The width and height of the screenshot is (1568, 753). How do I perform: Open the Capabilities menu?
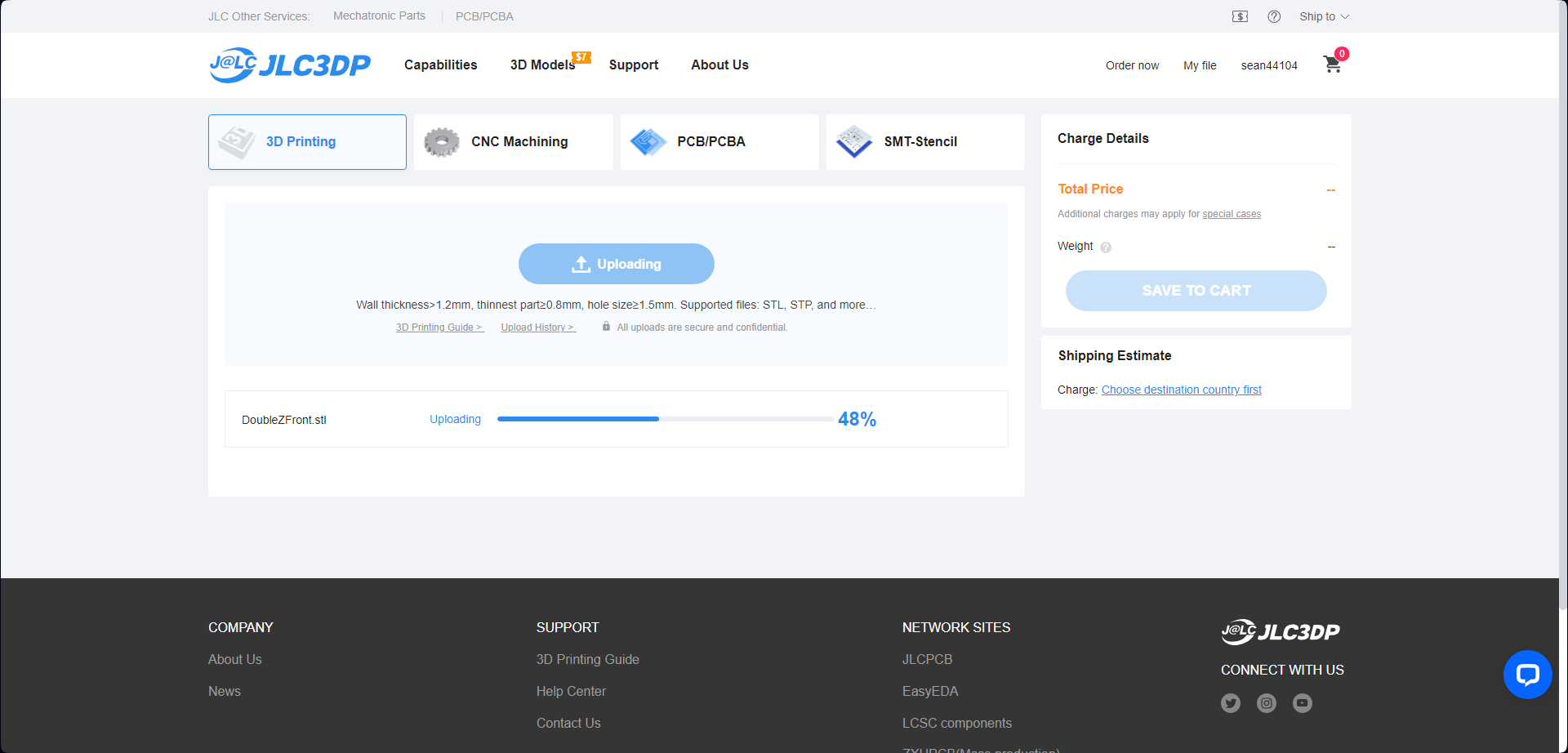coord(440,65)
